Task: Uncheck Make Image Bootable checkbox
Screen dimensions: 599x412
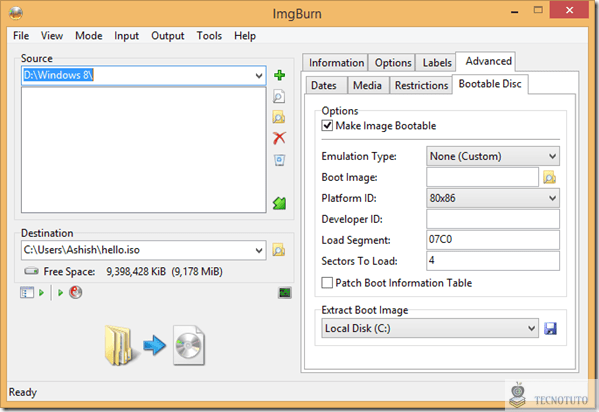Action: [327, 125]
